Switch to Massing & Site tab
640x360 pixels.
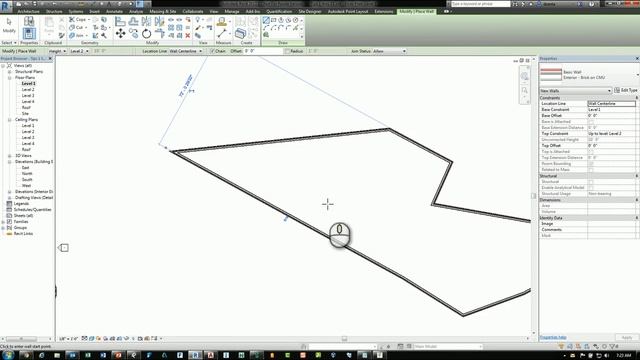click(162, 11)
